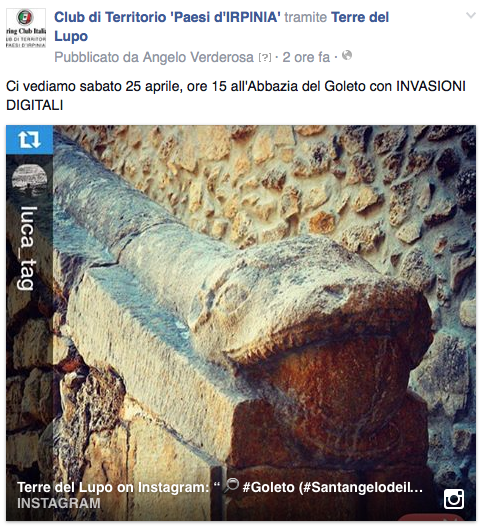The width and height of the screenshot is (481, 528).
Task: Click the [?] help marker beside Verderosa
Action: tap(265, 58)
